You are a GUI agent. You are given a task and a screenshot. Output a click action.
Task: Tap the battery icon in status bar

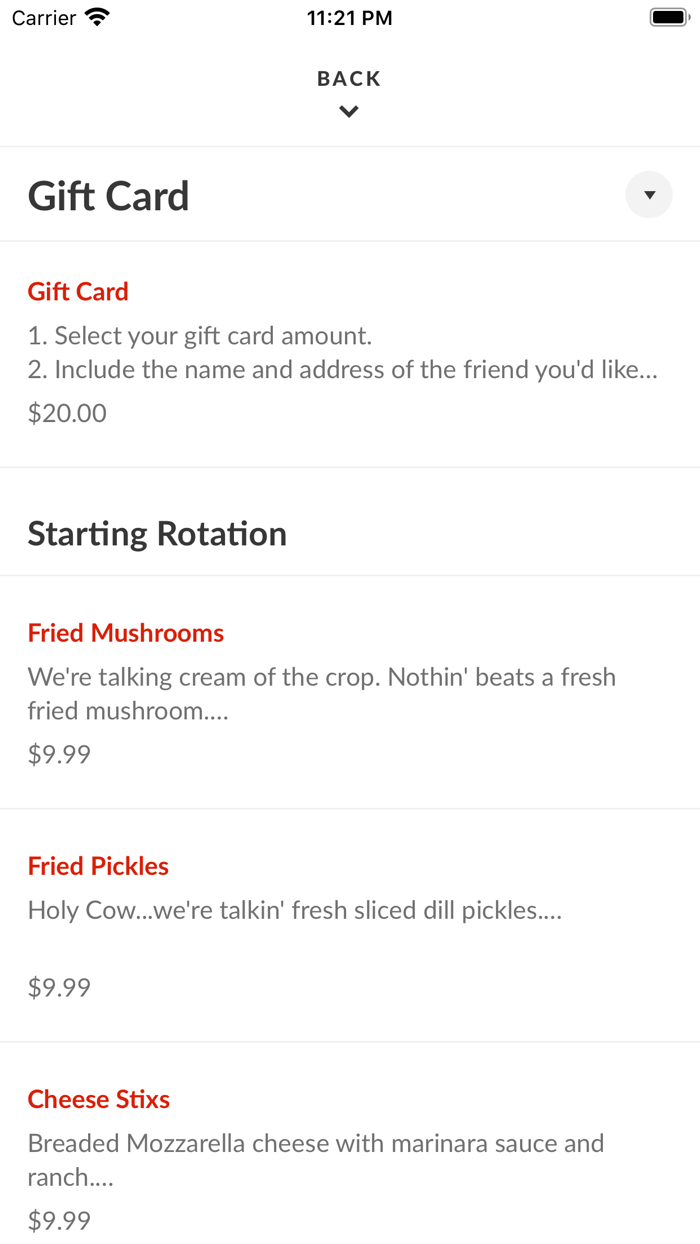tap(669, 17)
